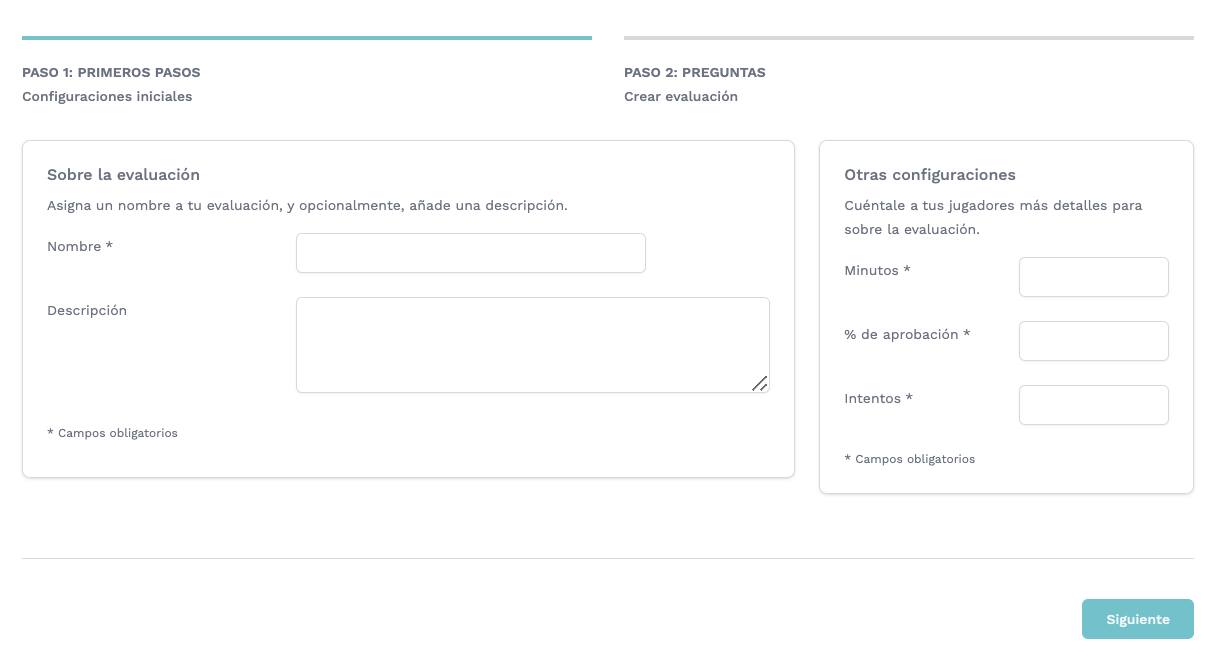Select the % de aprobación input
Image resolution: width=1206 pixels, height=664 pixels.
point(1093,341)
